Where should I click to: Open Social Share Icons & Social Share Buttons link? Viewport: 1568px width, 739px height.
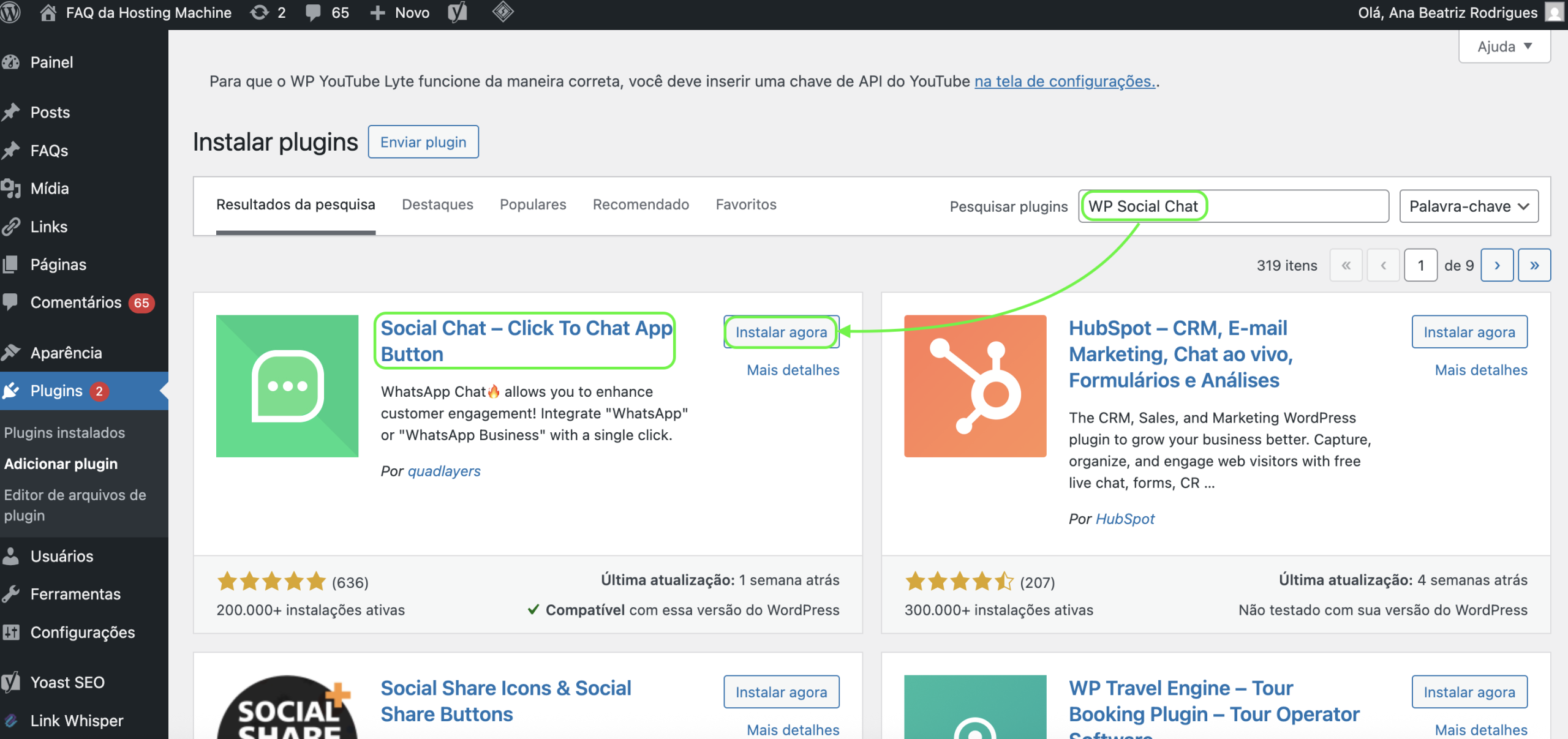[x=506, y=701]
